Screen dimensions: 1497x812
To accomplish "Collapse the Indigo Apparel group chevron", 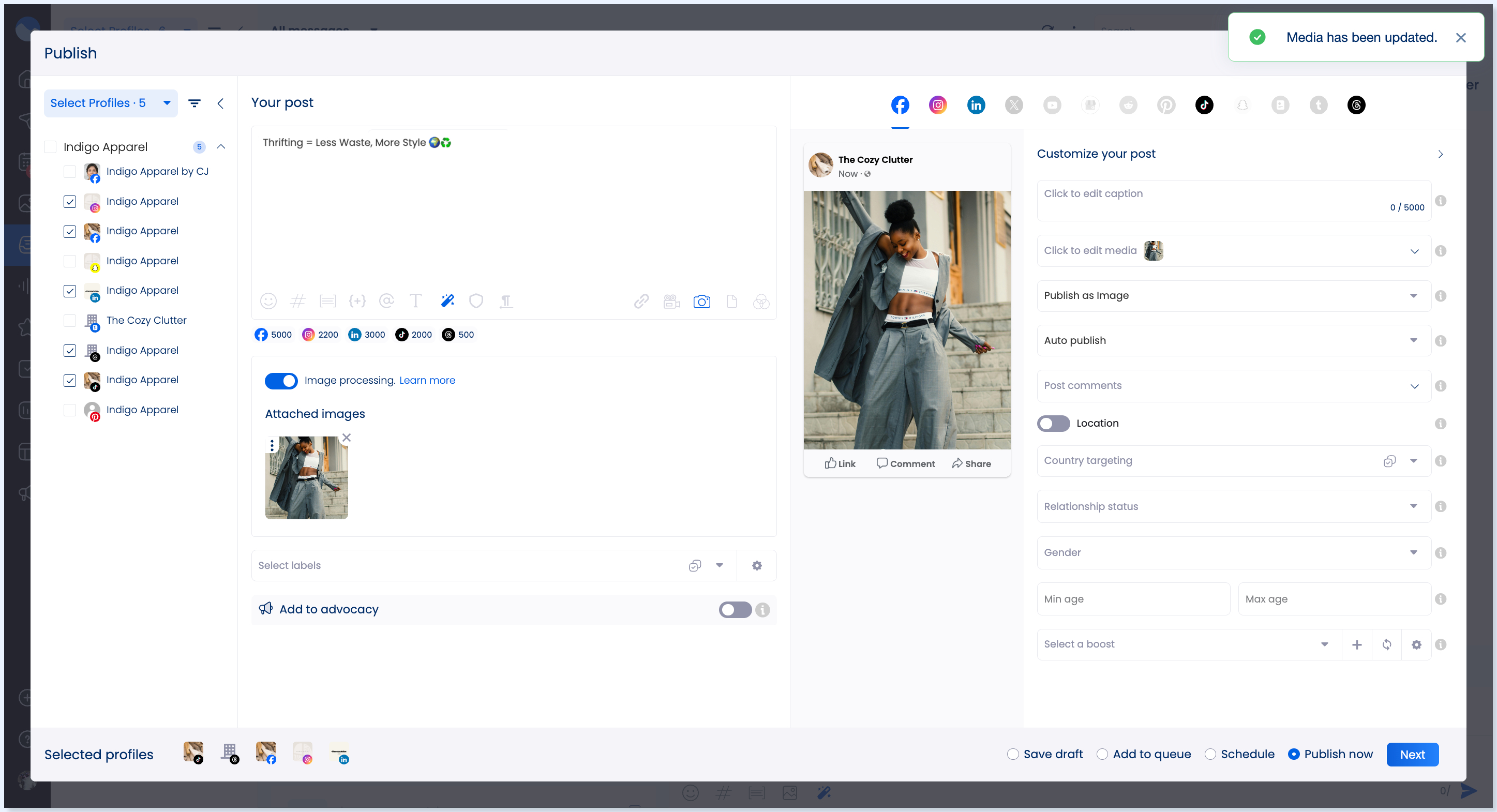I will coord(221,147).
